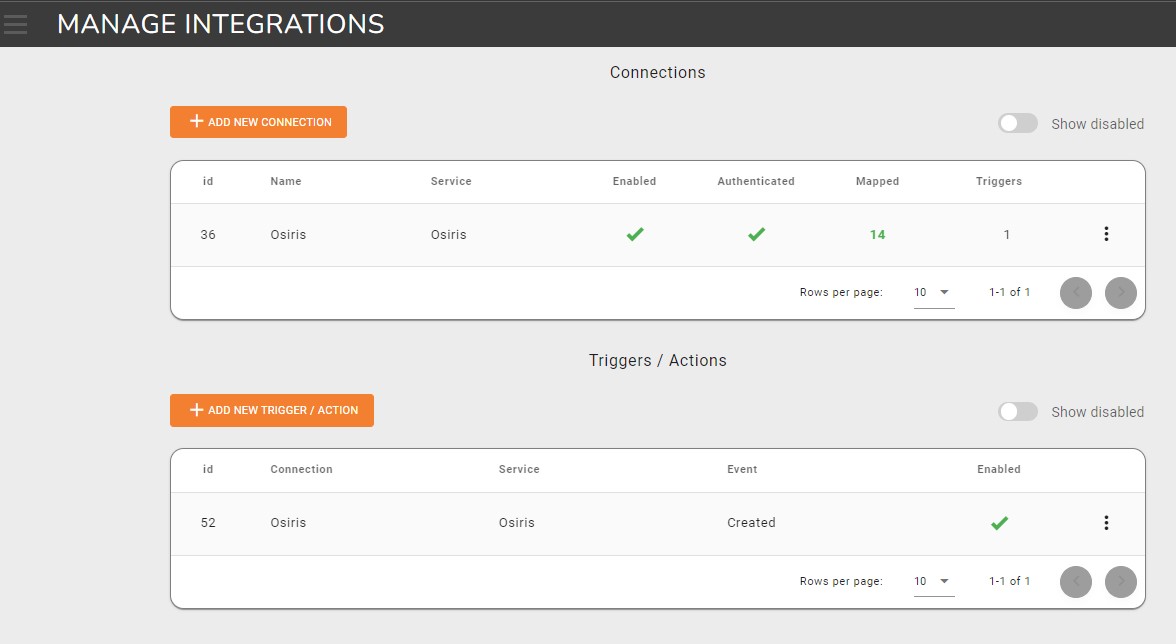Expand Rows per page dropdown in Connections
Image resolution: width=1176 pixels, height=644 pixels.
pos(933,293)
